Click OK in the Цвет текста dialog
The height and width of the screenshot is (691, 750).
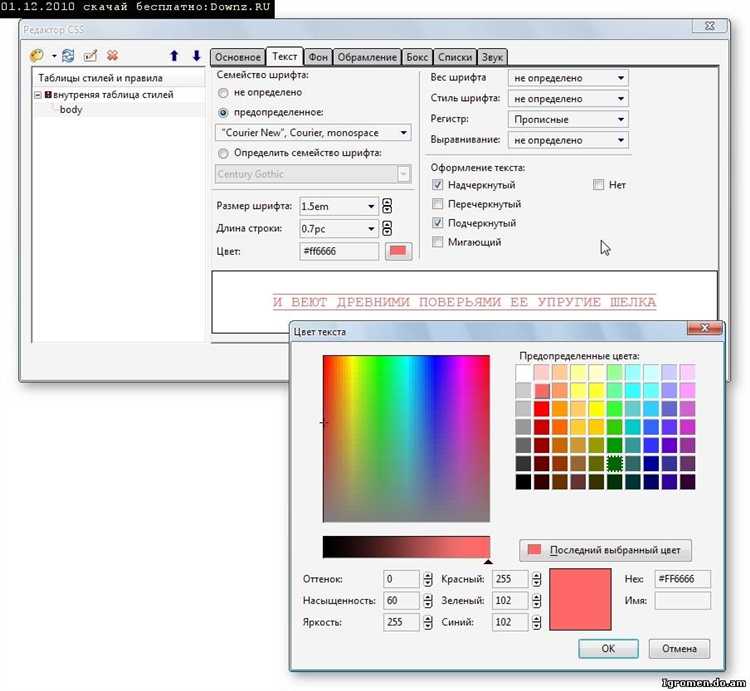608,649
